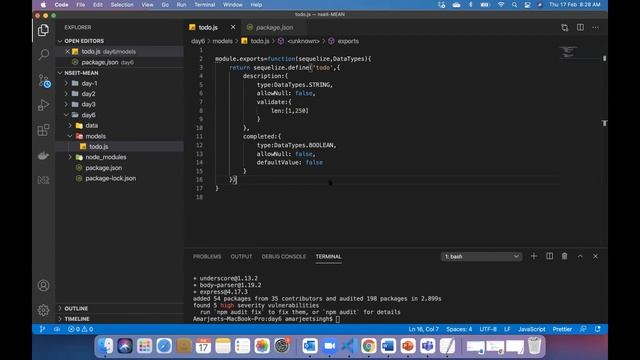
Task: Open the Selection menu
Action: (x=122, y=5)
